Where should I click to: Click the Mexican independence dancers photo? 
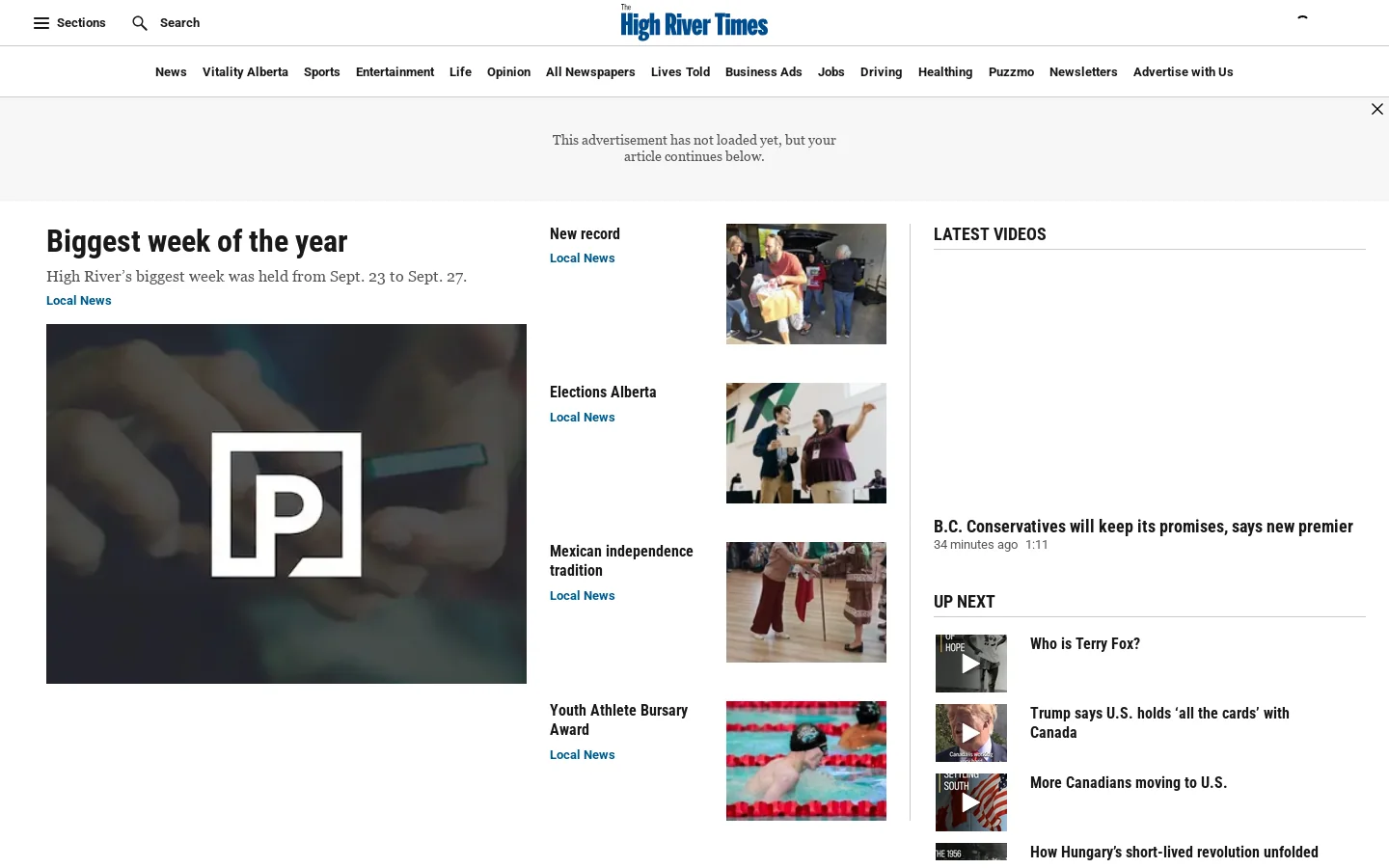coord(806,602)
